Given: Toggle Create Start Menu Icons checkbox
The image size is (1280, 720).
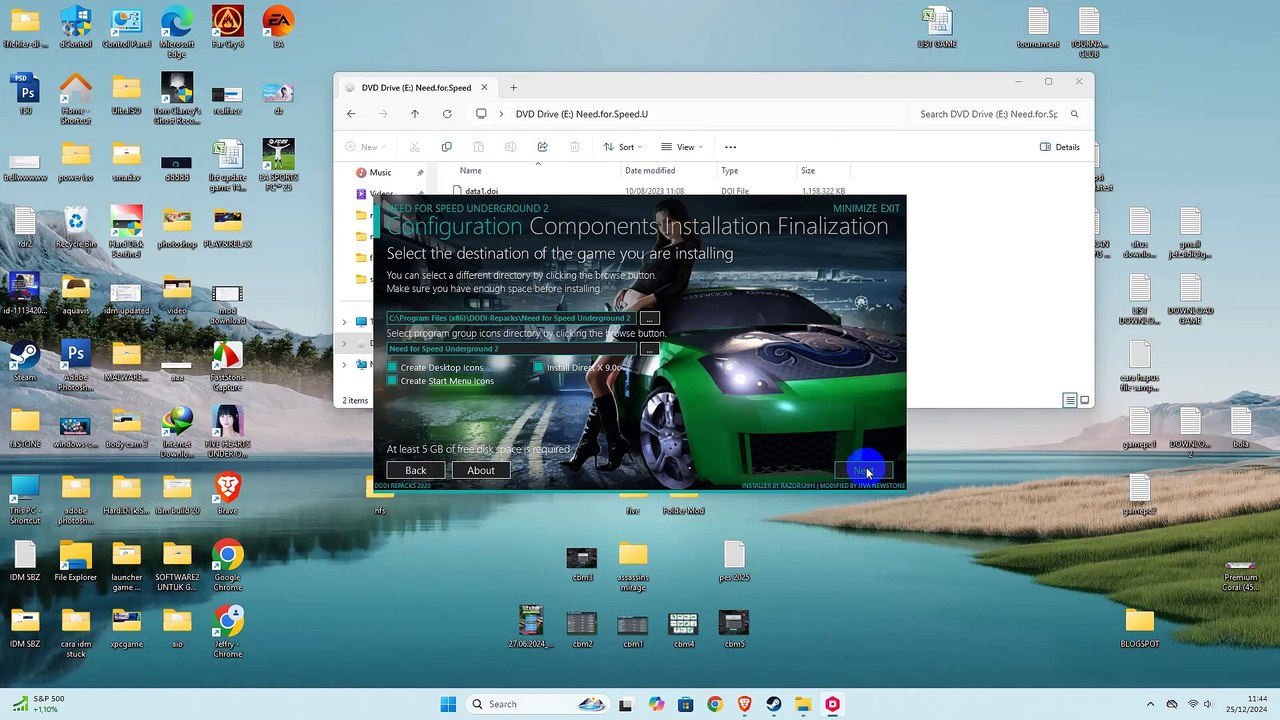Looking at the screenshot, I should (x=393, y=381).
